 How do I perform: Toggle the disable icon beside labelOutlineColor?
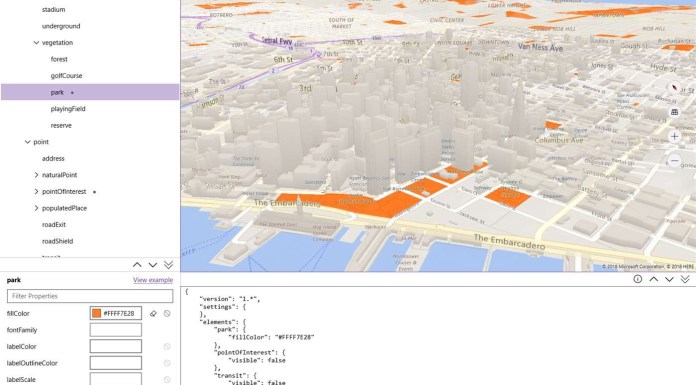pyautogui.click(x=167, y=363)
